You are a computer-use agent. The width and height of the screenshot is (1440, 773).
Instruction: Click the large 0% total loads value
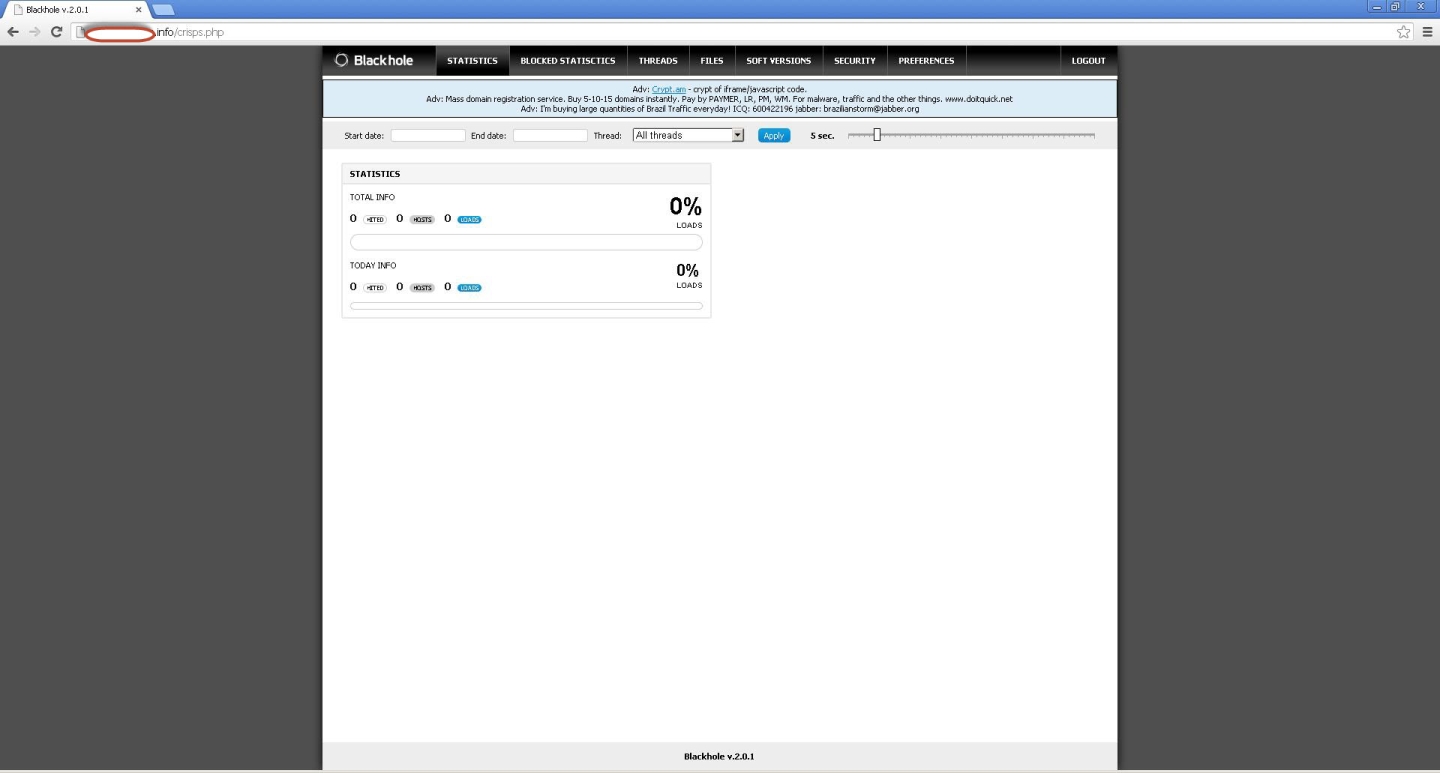coord(685,207)
